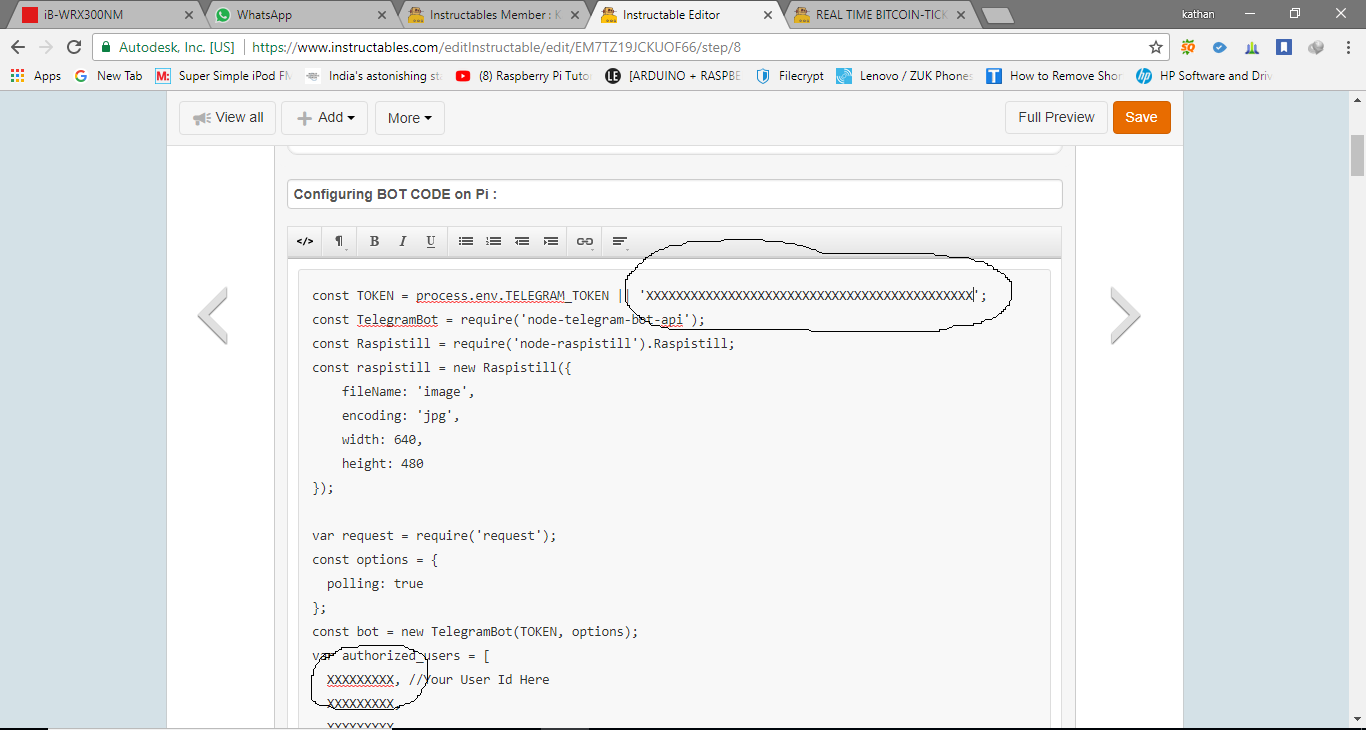The height and width of the screenshot is (730, 1368).
Task: Decrease indent with the outdent icon
Action: pyautogui.click(x=522, y=241)
